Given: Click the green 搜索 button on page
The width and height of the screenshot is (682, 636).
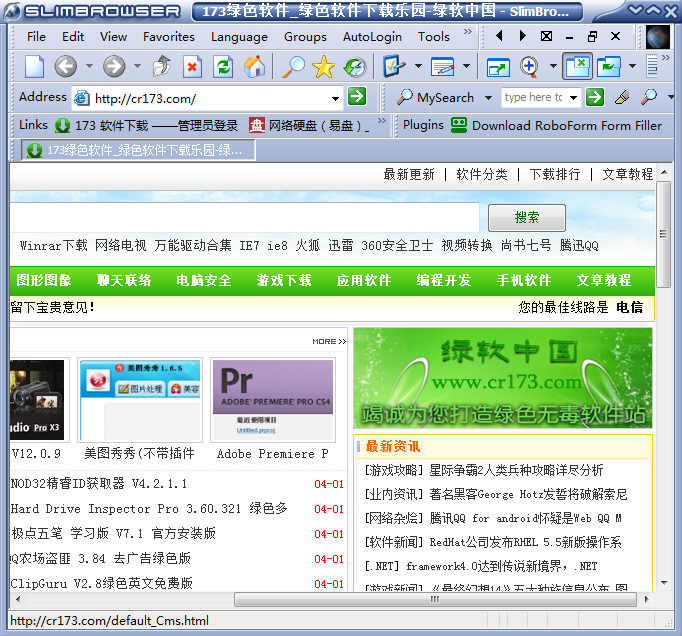Looking at the screenshot, I should click(x=527, y=218).
